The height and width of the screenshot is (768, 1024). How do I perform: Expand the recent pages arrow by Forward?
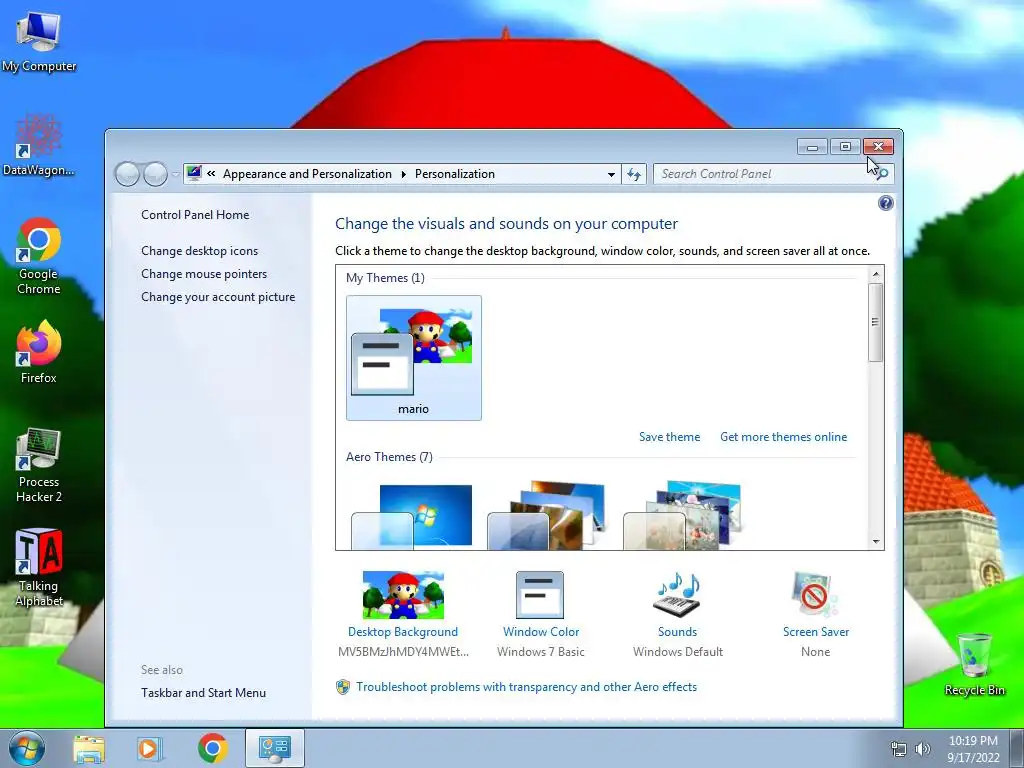pos(175,174)
